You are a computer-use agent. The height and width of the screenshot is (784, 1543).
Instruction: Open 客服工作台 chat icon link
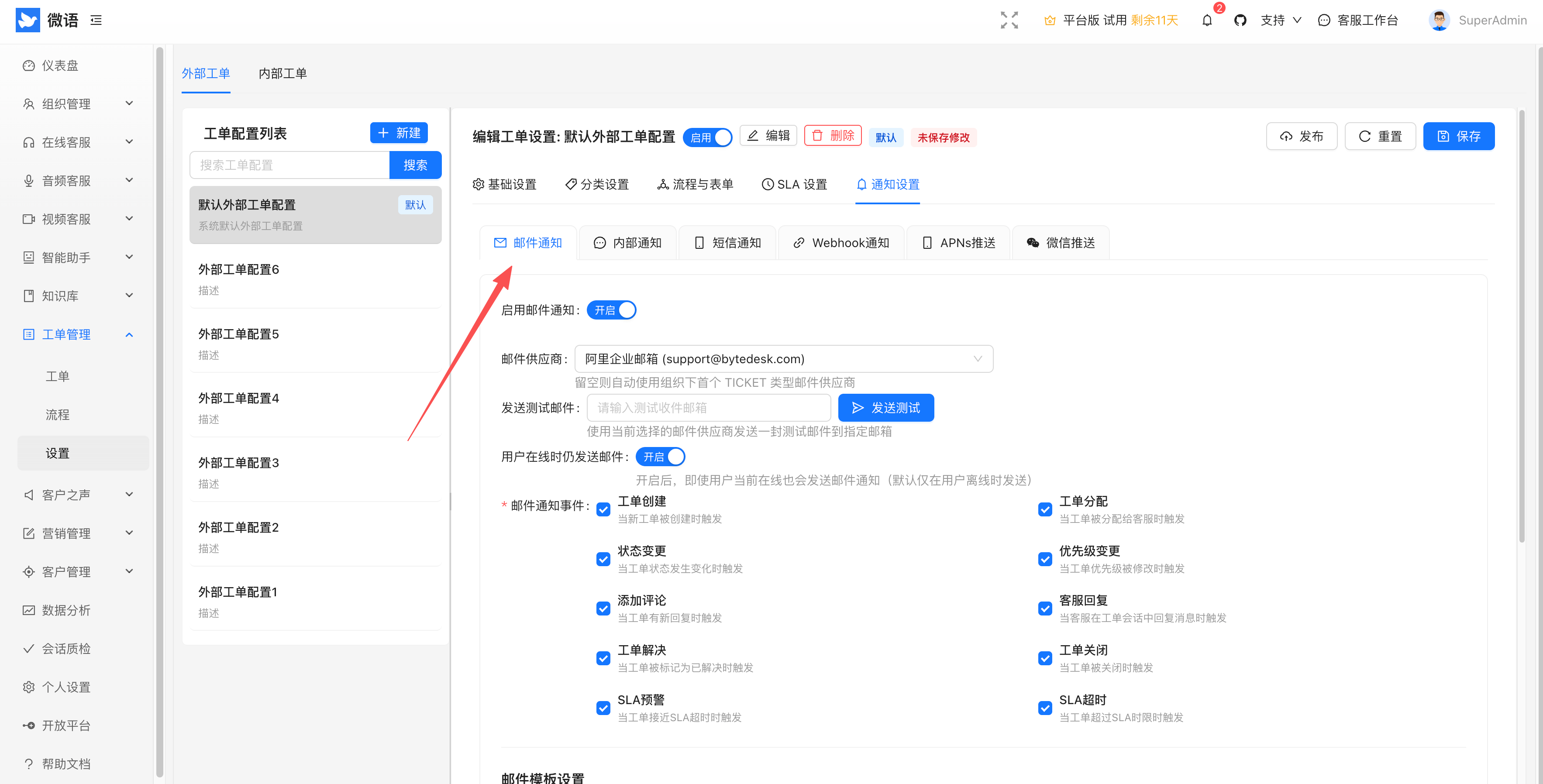[1357, 21]
